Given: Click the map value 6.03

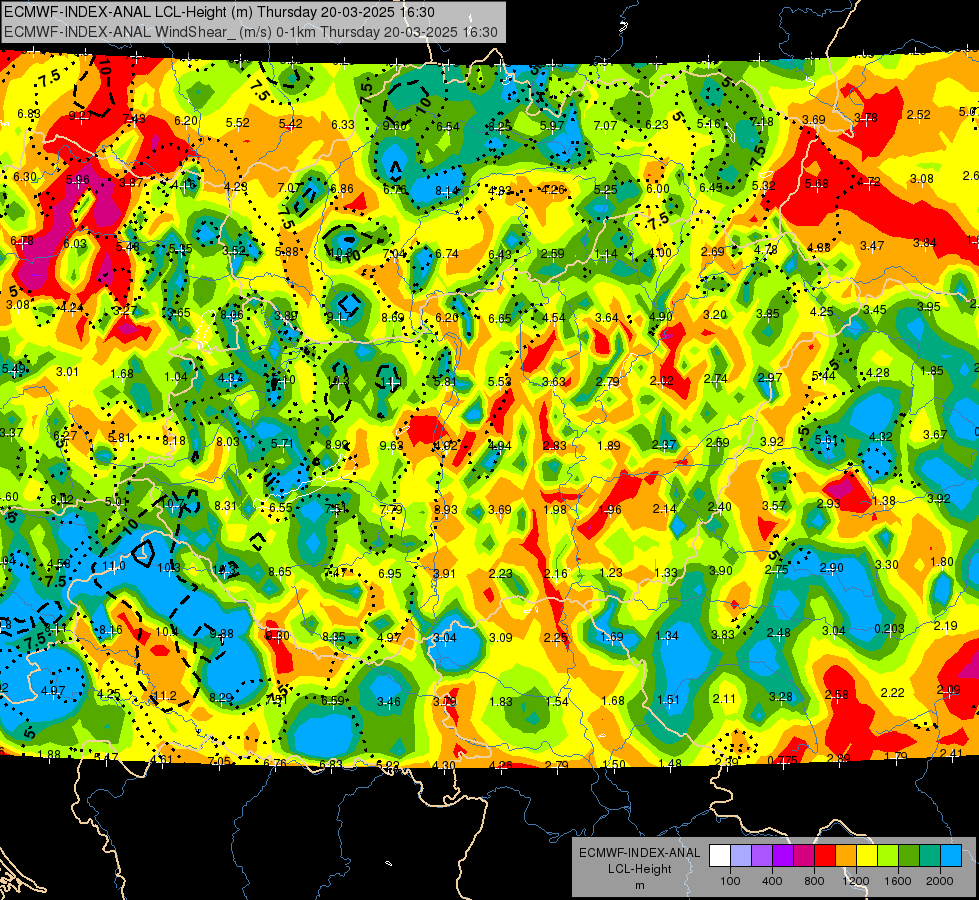Looking at the screenshot, I should (75, 244).
